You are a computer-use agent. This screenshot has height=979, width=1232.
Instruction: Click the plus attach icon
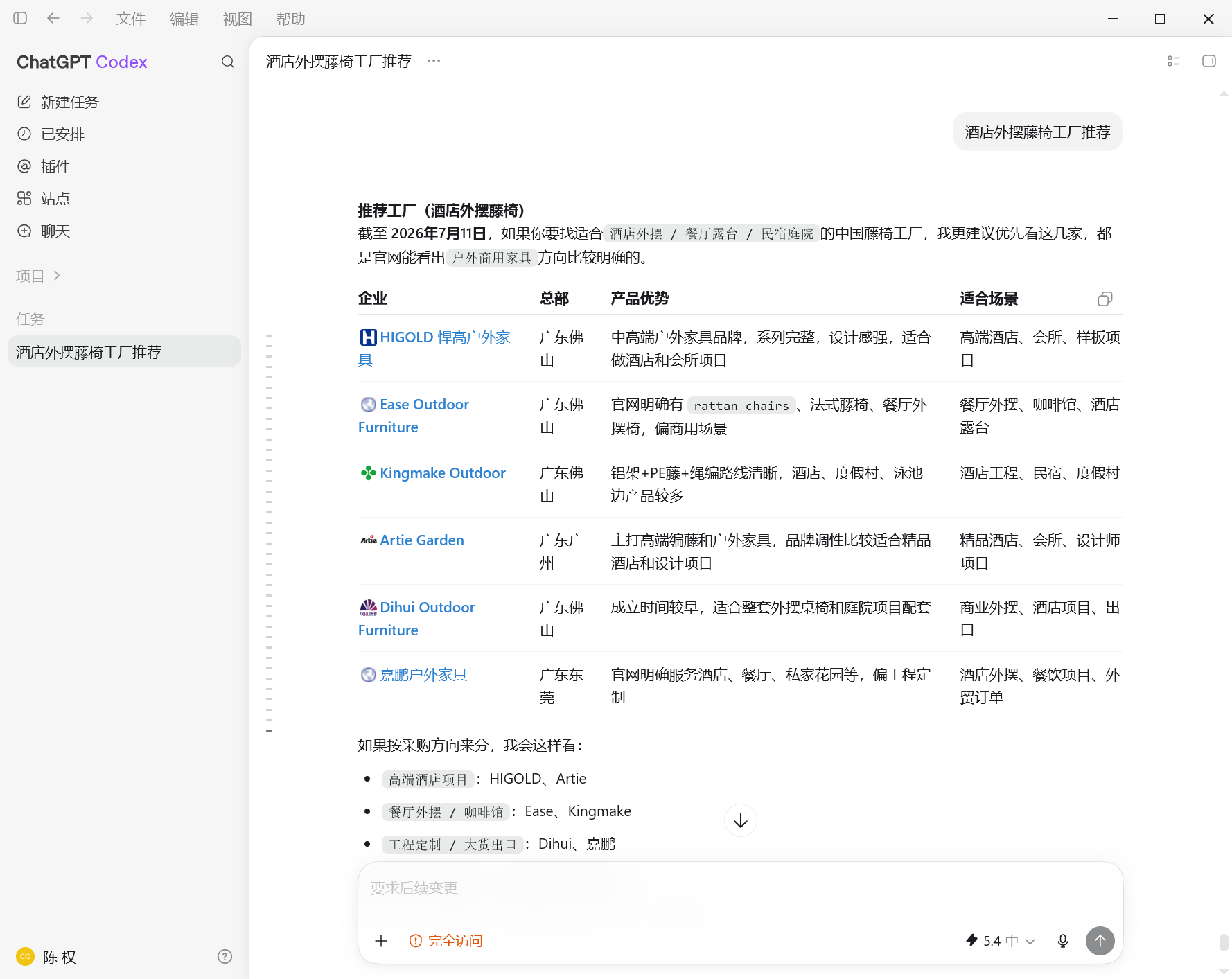pos(381,941)
